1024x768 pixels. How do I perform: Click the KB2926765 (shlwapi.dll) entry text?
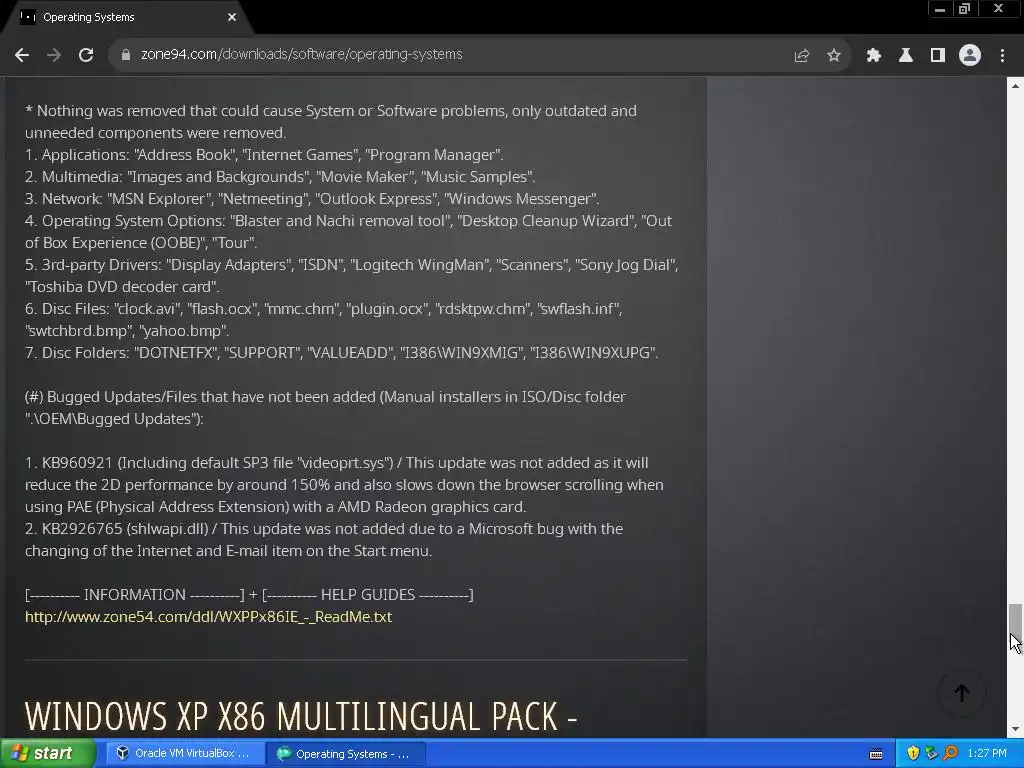324,540
